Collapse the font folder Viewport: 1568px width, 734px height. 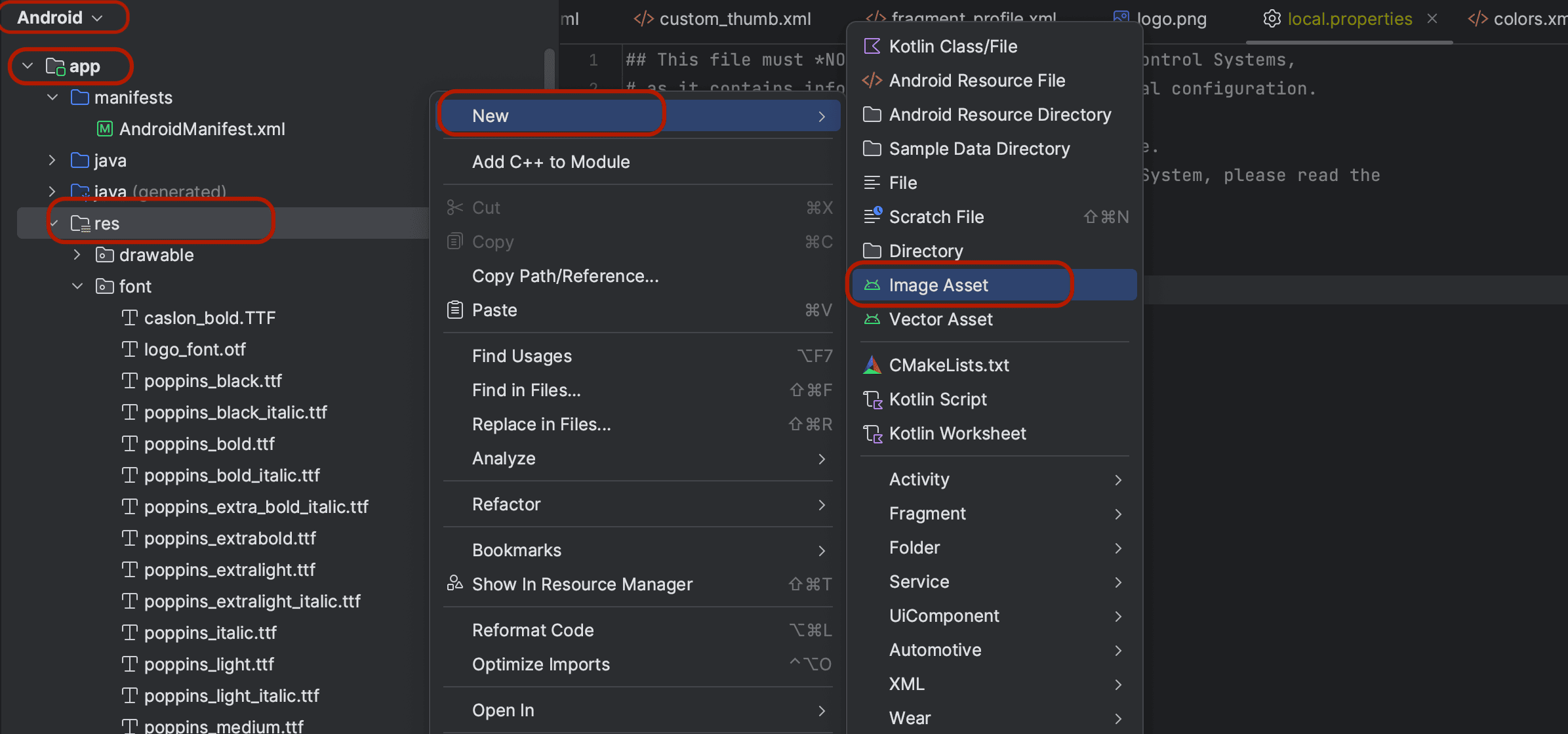point(77,287)
